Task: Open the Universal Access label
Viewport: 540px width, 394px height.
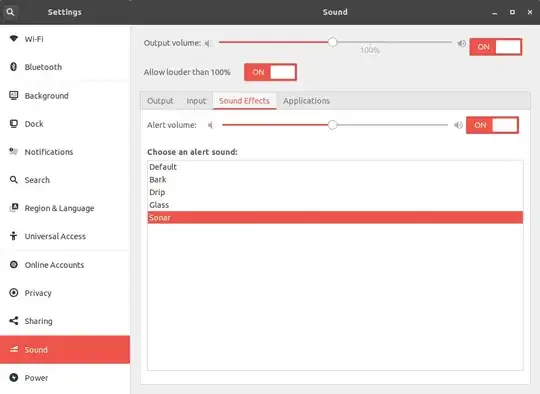Action: point(55,236)
